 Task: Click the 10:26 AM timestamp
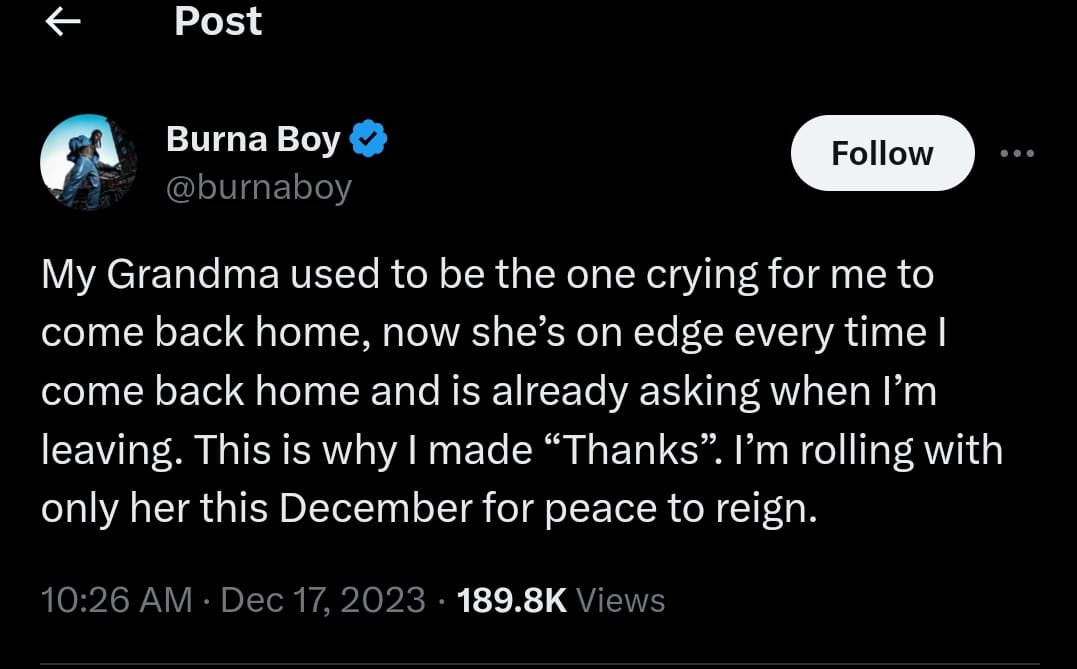coord(116,600)
